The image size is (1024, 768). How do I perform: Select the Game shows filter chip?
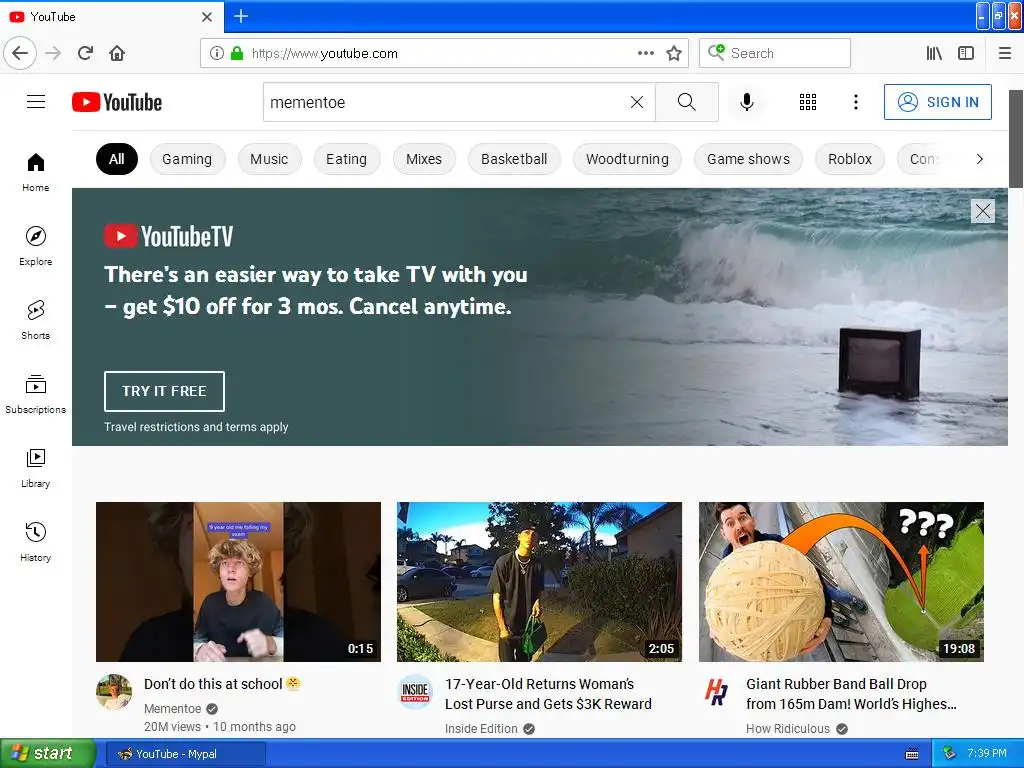coord(748,159)
